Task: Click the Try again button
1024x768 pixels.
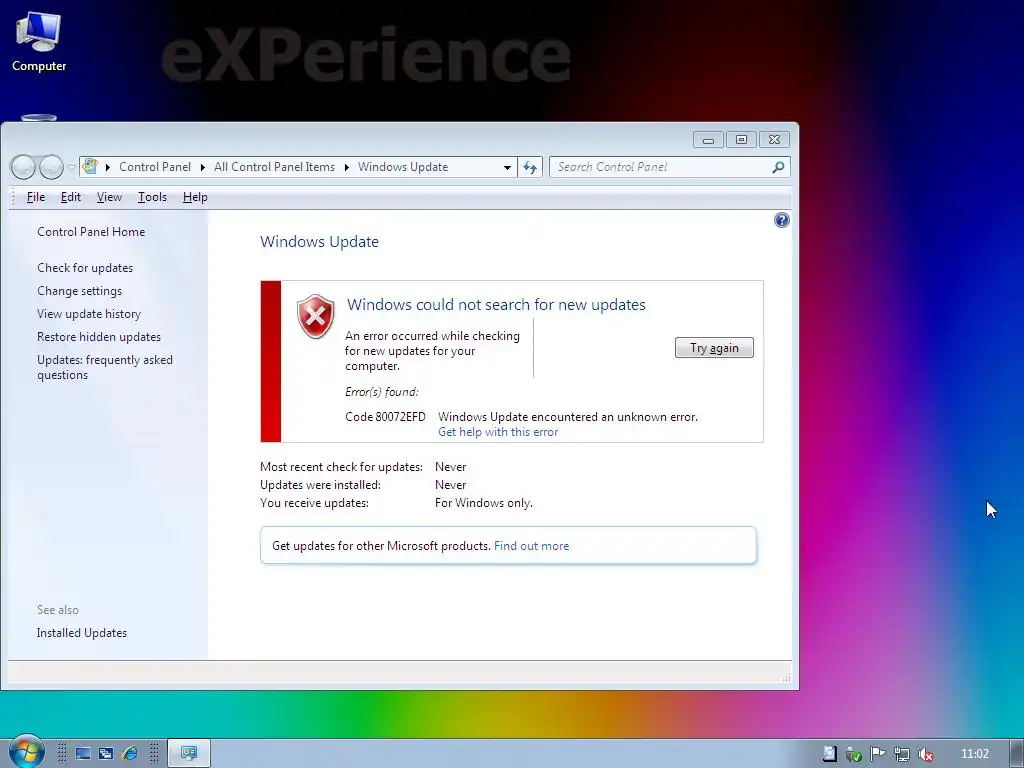Action: (x=714, y=348)
